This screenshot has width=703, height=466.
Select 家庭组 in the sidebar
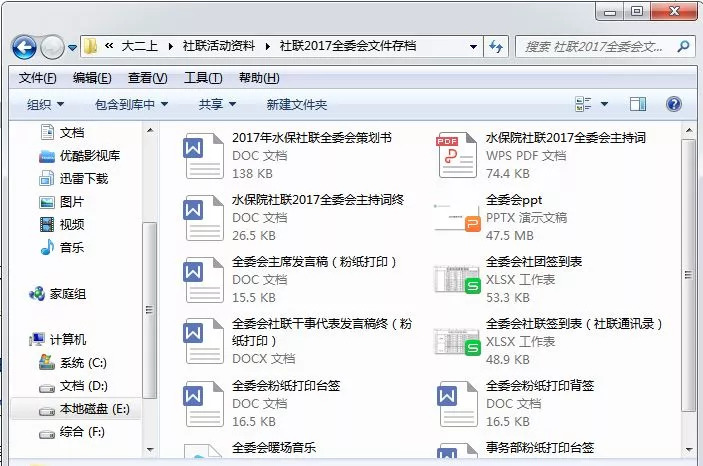pyautogui.click(x=57, y=294)
